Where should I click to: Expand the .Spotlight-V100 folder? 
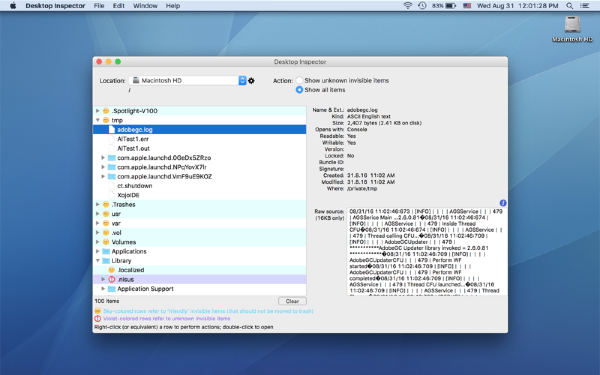[x=98, y=111]
